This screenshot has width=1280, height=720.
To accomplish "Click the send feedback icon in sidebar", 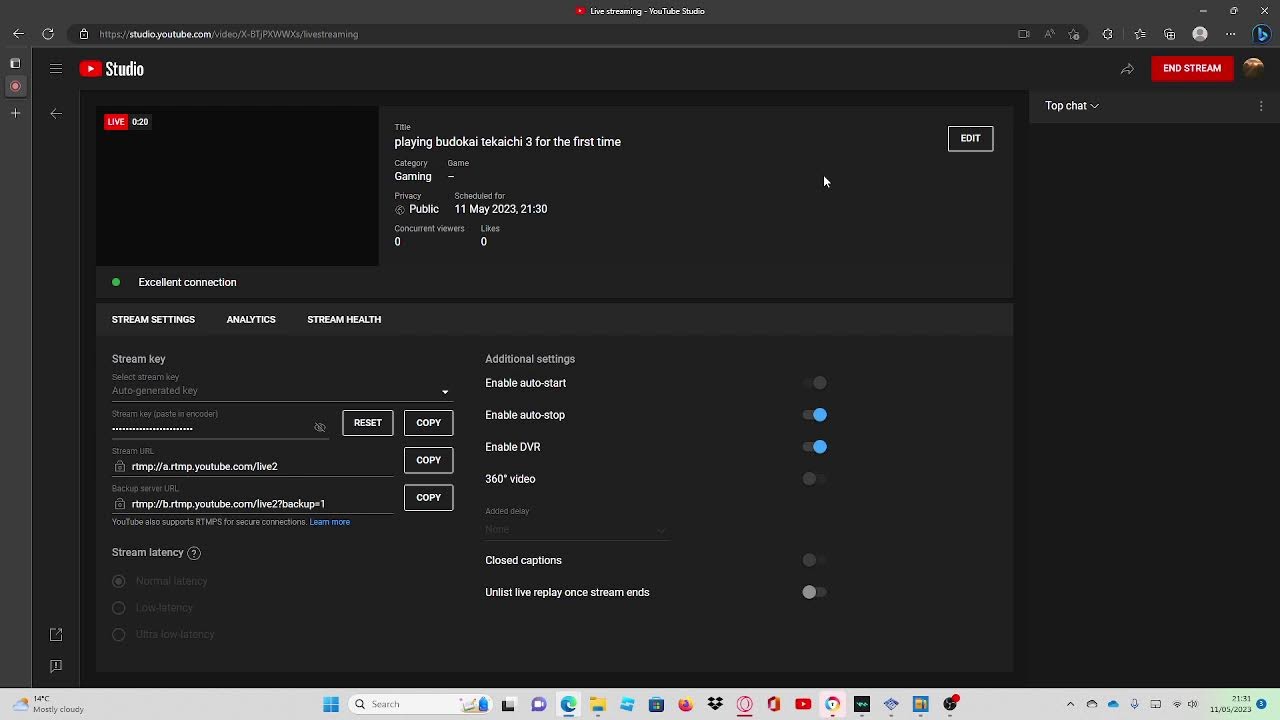I will [56, 666].
